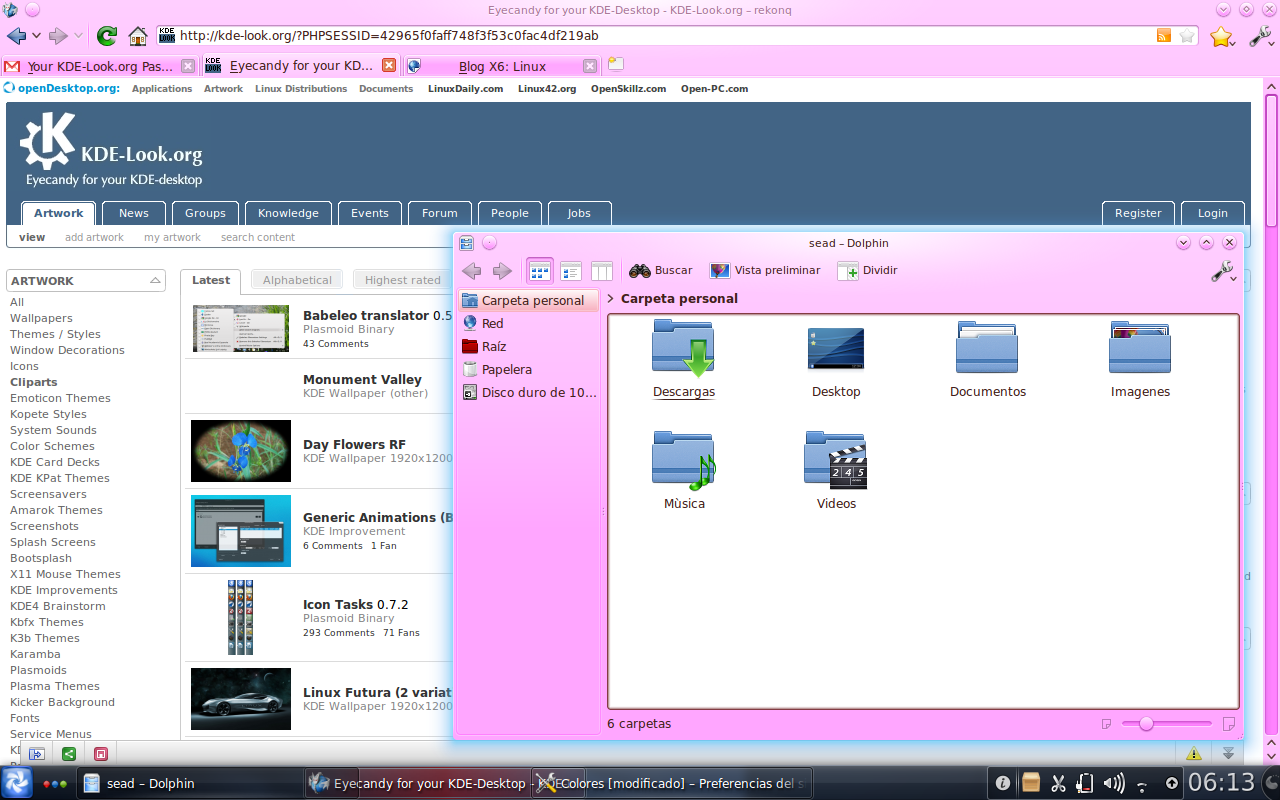Switch Dolphin to details view mode
Viewport: 1280px width, 800px height.
(x=571, y=271)
